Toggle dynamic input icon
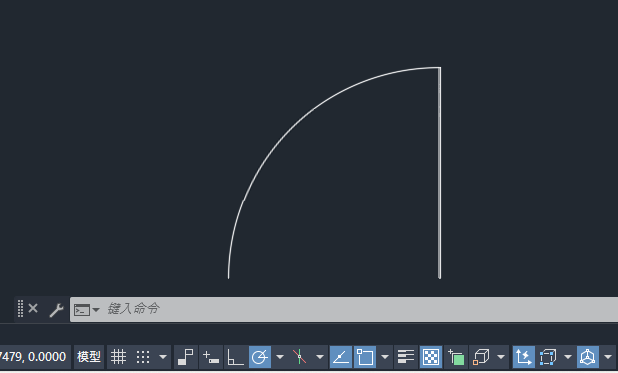This screenshot has width=618, height=373. pos(210,357)
